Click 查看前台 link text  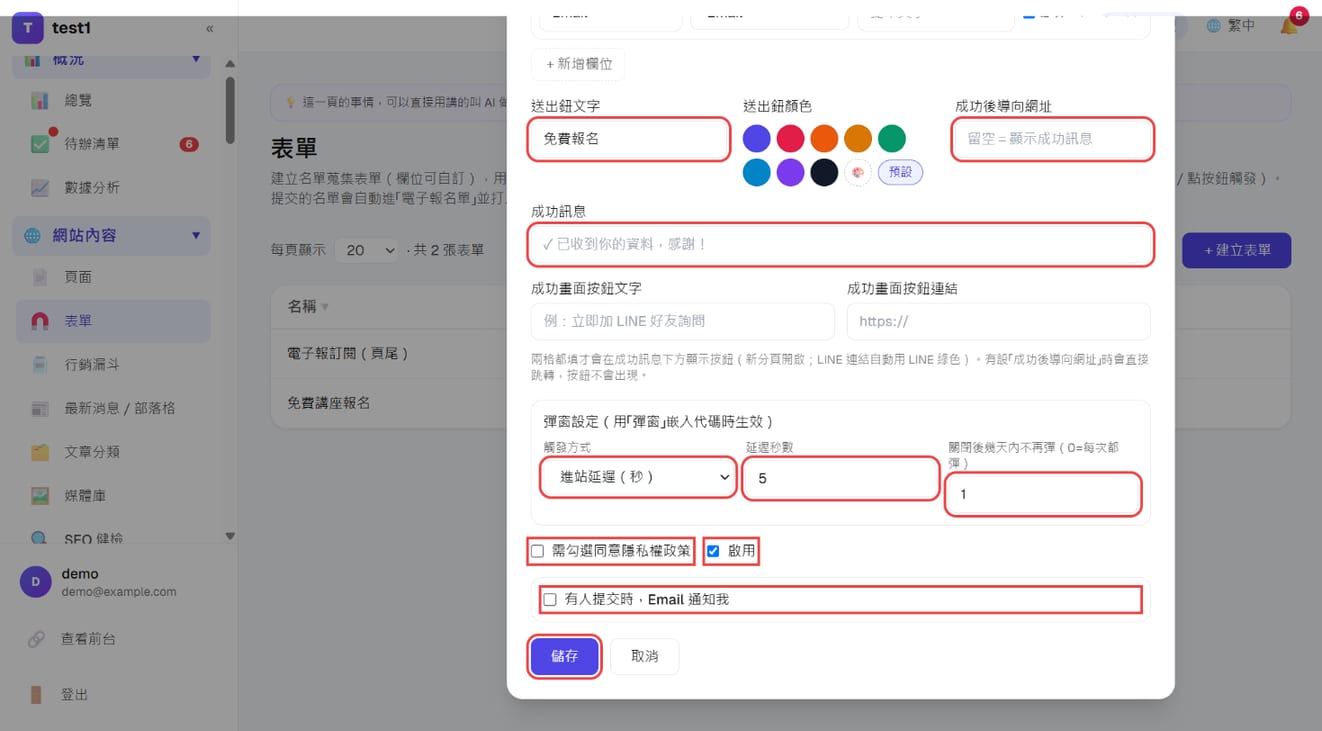88,639
